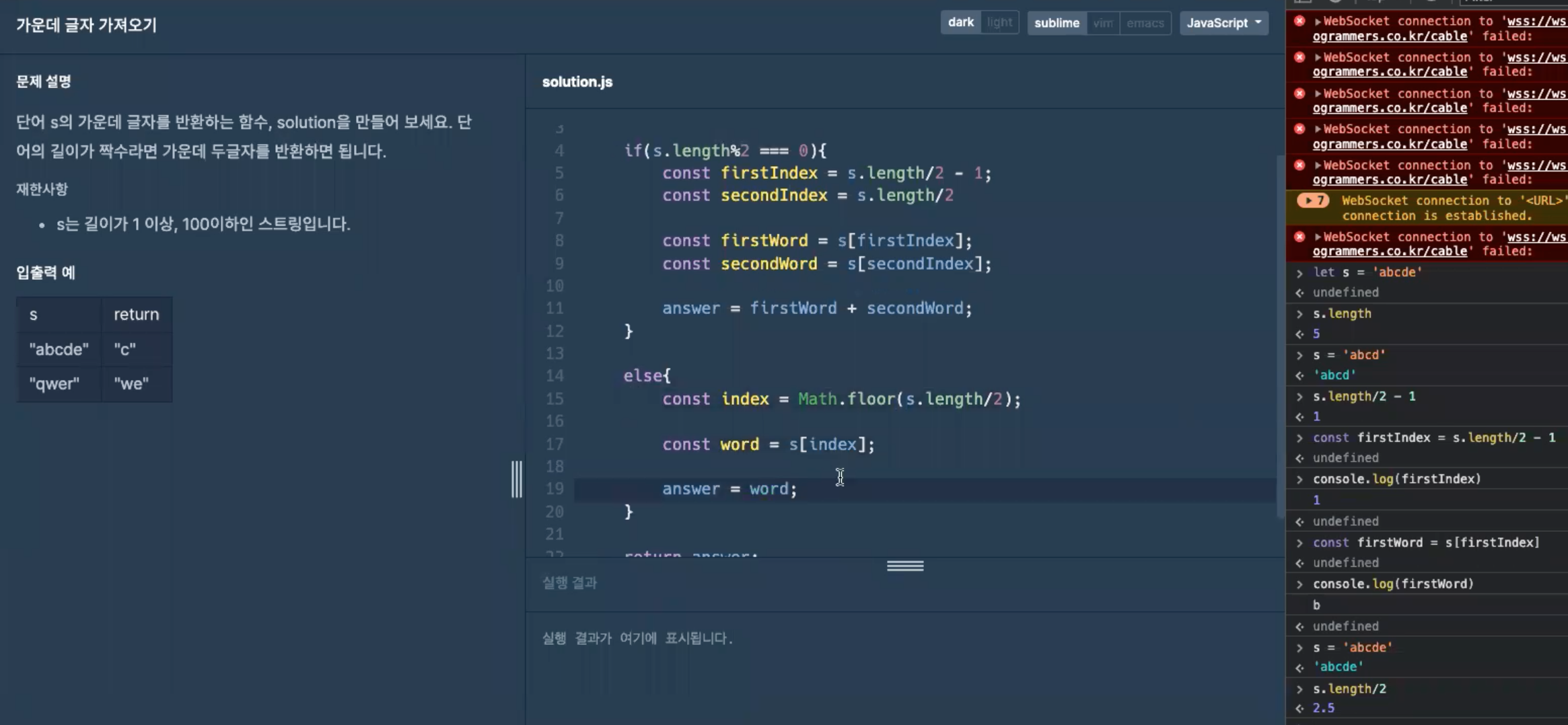This screenshot has width=1568, height=725.
Task: Expand the fourth WebSocket error details arrow
Action: [1317, 129]
